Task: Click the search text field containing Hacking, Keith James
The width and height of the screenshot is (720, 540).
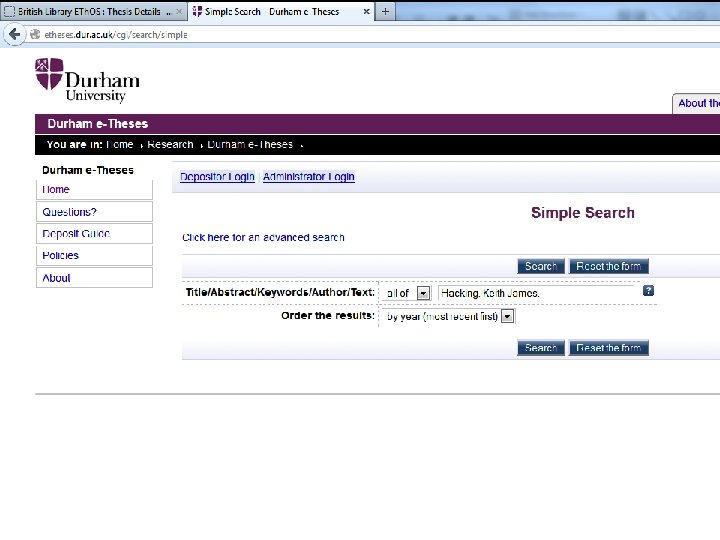Action: point(538,293)
